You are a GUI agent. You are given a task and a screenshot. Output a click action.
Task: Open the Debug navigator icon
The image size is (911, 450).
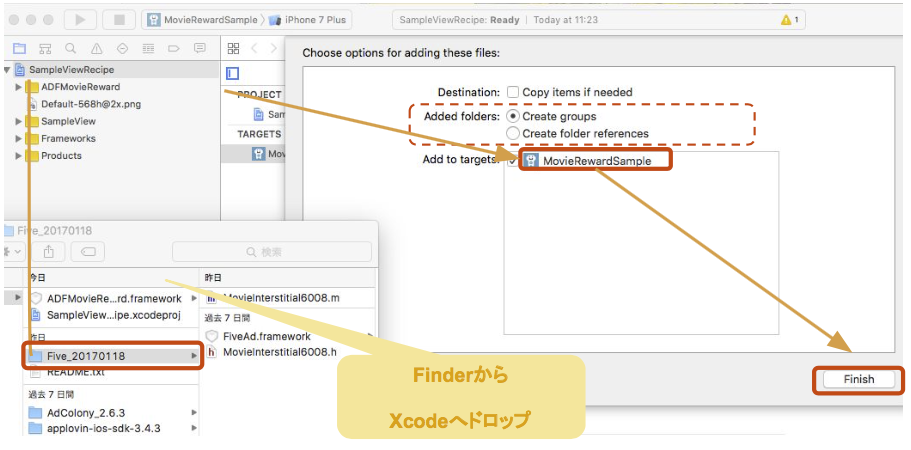pyautogui.click(x=148, y=48)
